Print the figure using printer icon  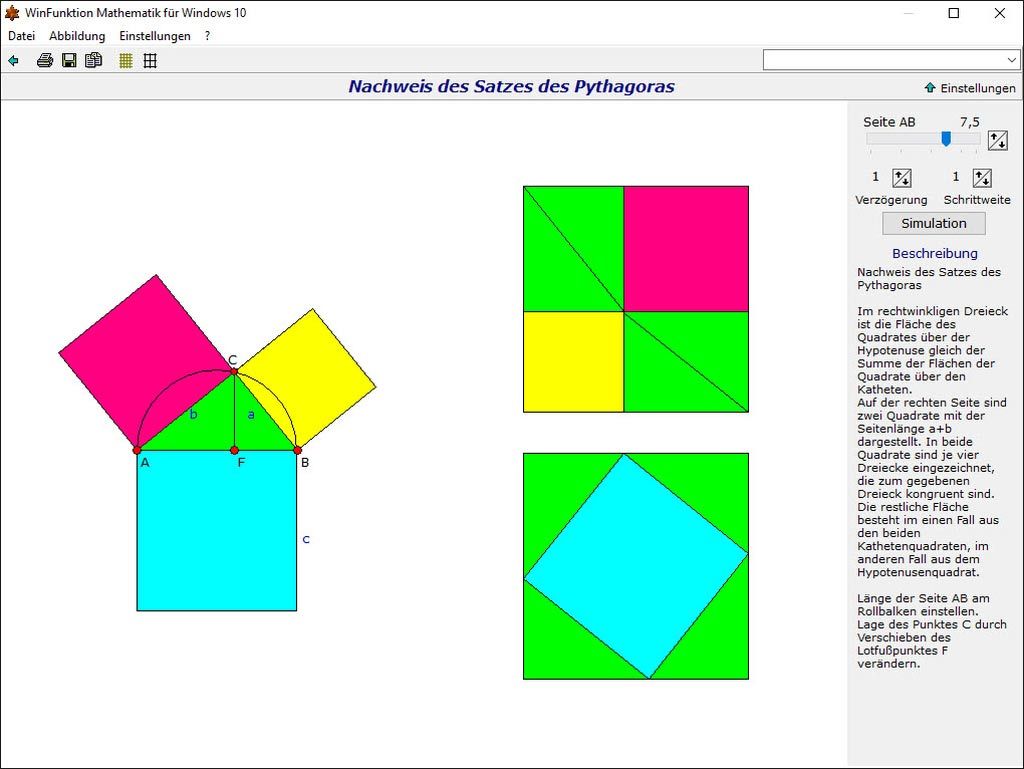click(x=45, y=61)
